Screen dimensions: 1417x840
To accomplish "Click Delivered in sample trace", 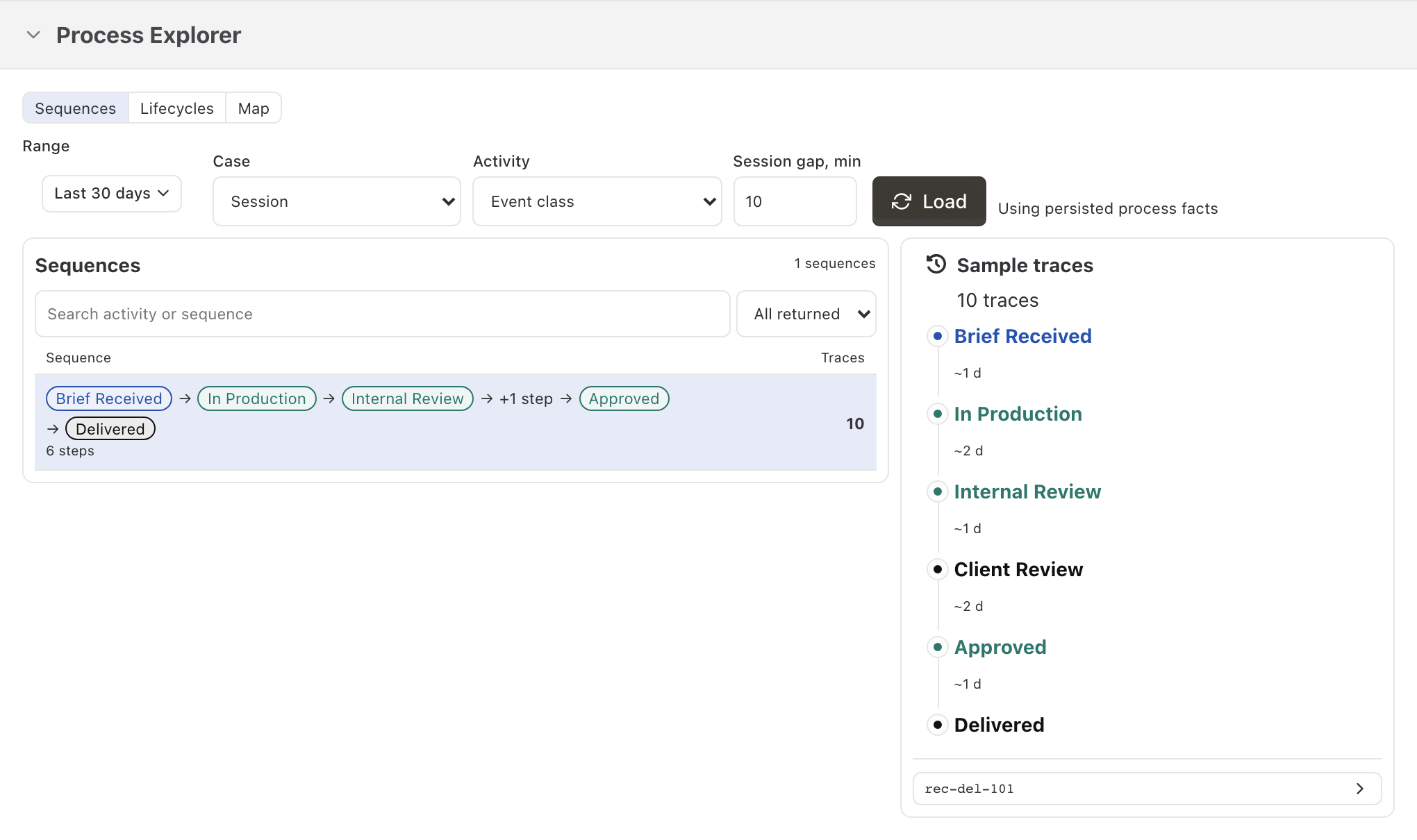I will [999, 725].
